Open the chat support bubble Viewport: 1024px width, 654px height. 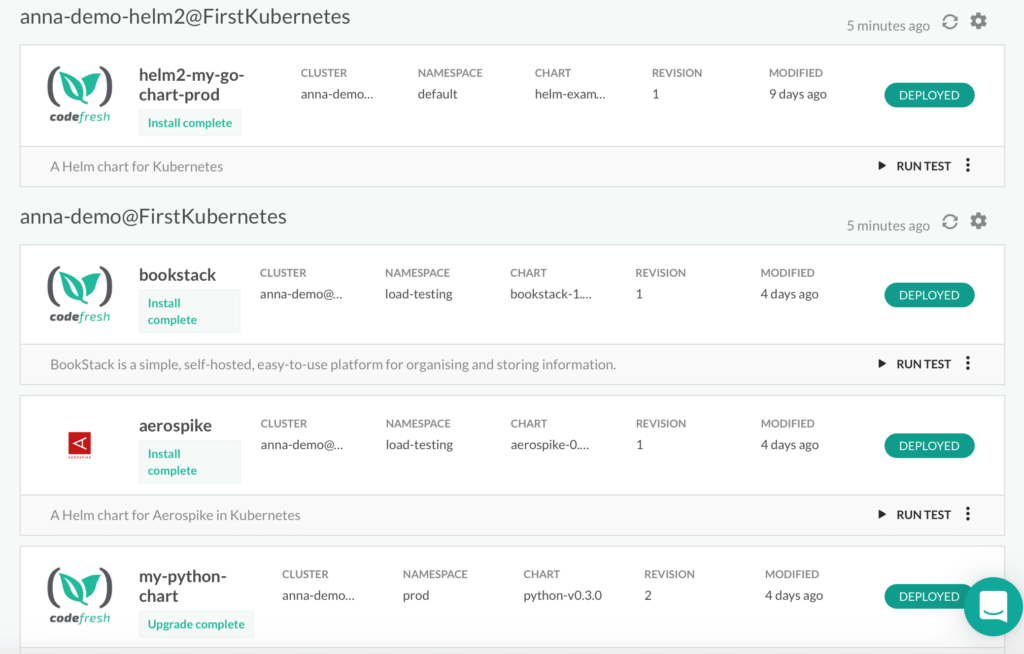click(x=993, y=606)
